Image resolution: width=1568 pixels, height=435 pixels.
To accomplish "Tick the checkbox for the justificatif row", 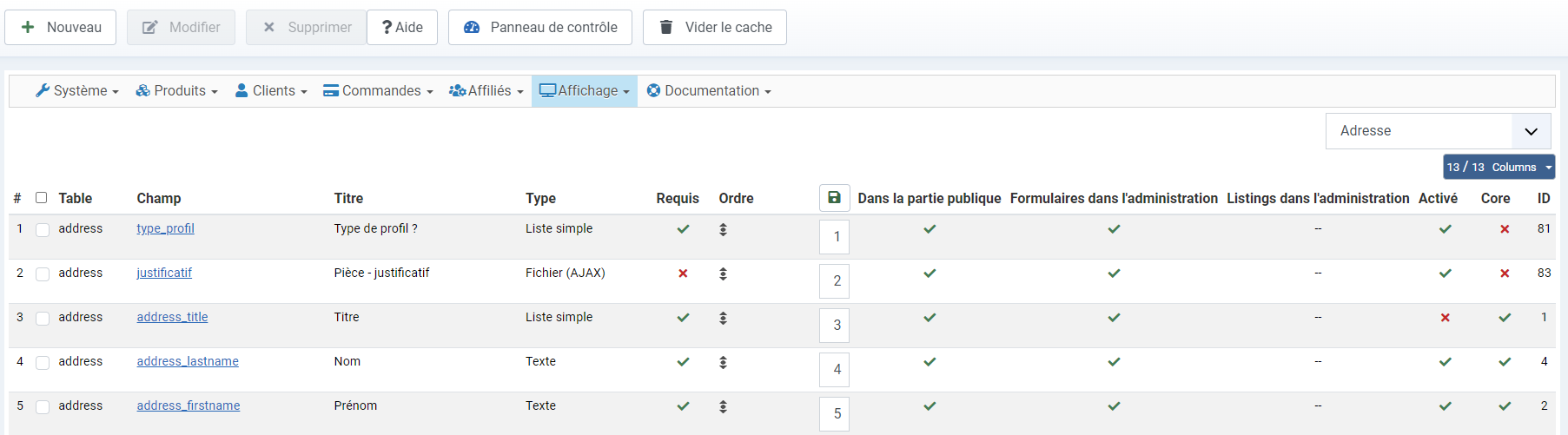I will click(x=43, y=274).
